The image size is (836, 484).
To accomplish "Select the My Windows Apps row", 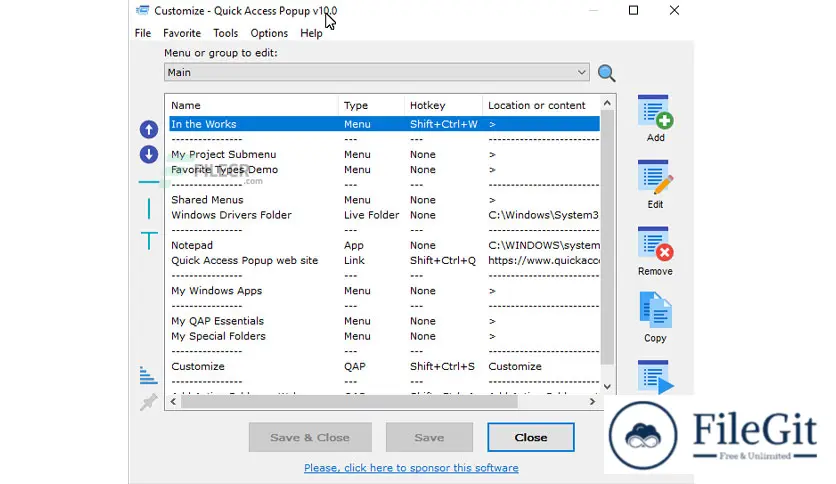I will (x=384, y=291).
